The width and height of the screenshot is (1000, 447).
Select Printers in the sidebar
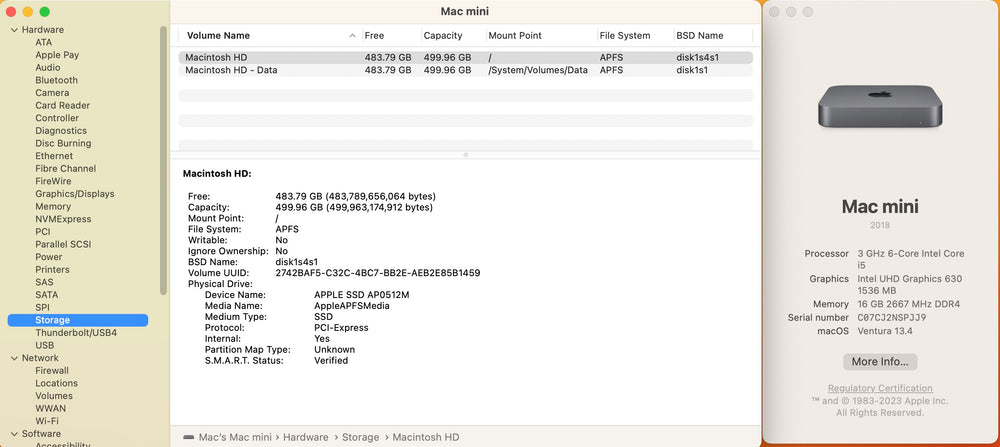pos(52,270)
